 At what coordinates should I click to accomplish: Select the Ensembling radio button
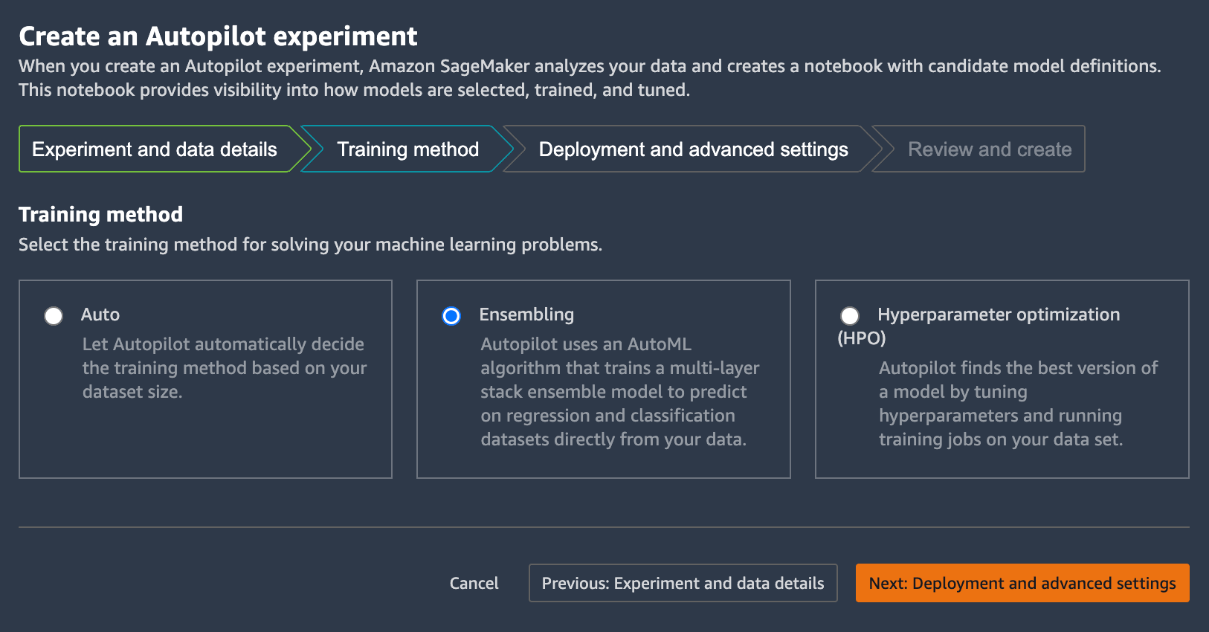pos(451,316)
